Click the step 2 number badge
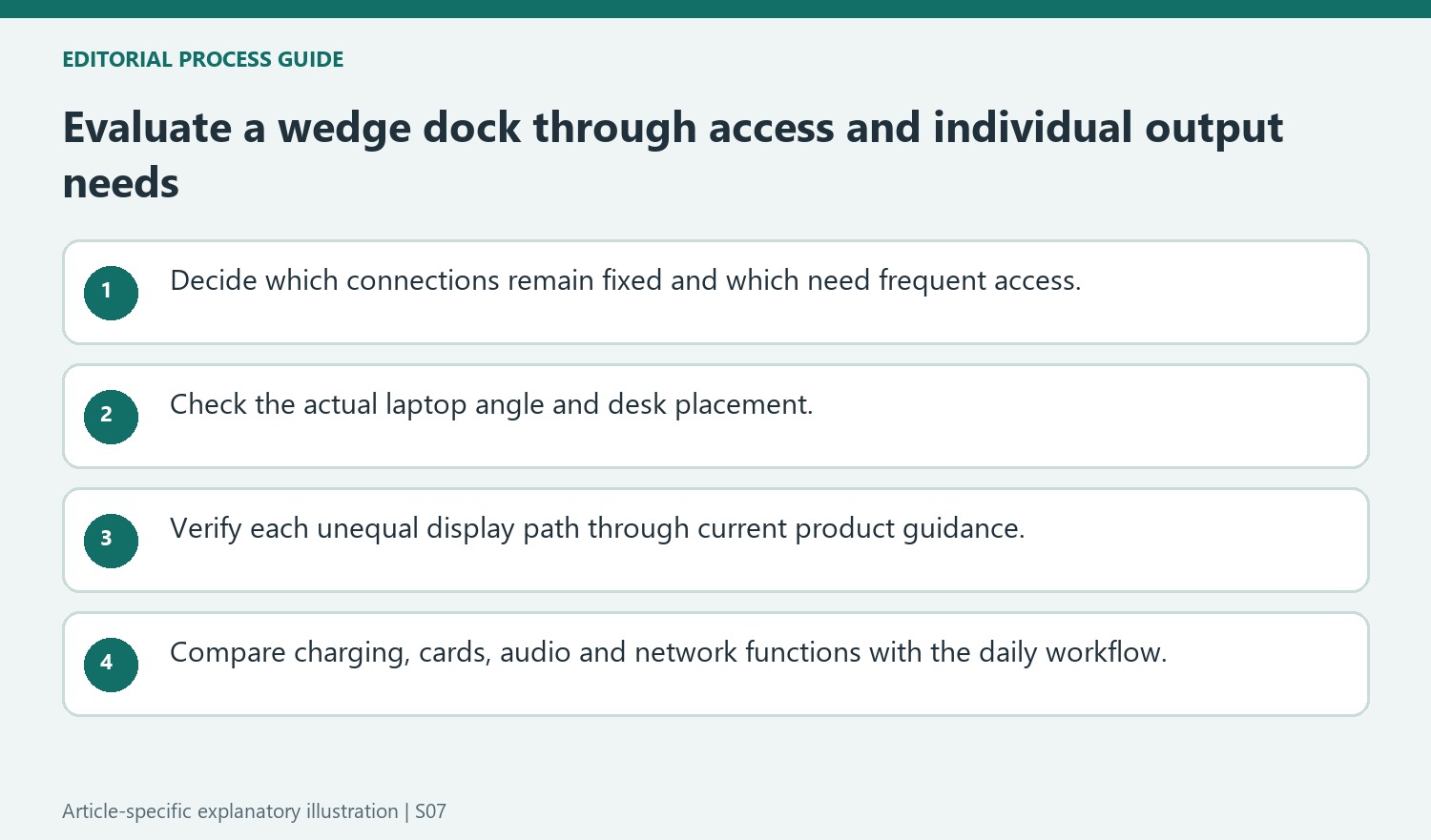Image resolution: width=1431 pixels, height=840 pixels. click(111, 417)
